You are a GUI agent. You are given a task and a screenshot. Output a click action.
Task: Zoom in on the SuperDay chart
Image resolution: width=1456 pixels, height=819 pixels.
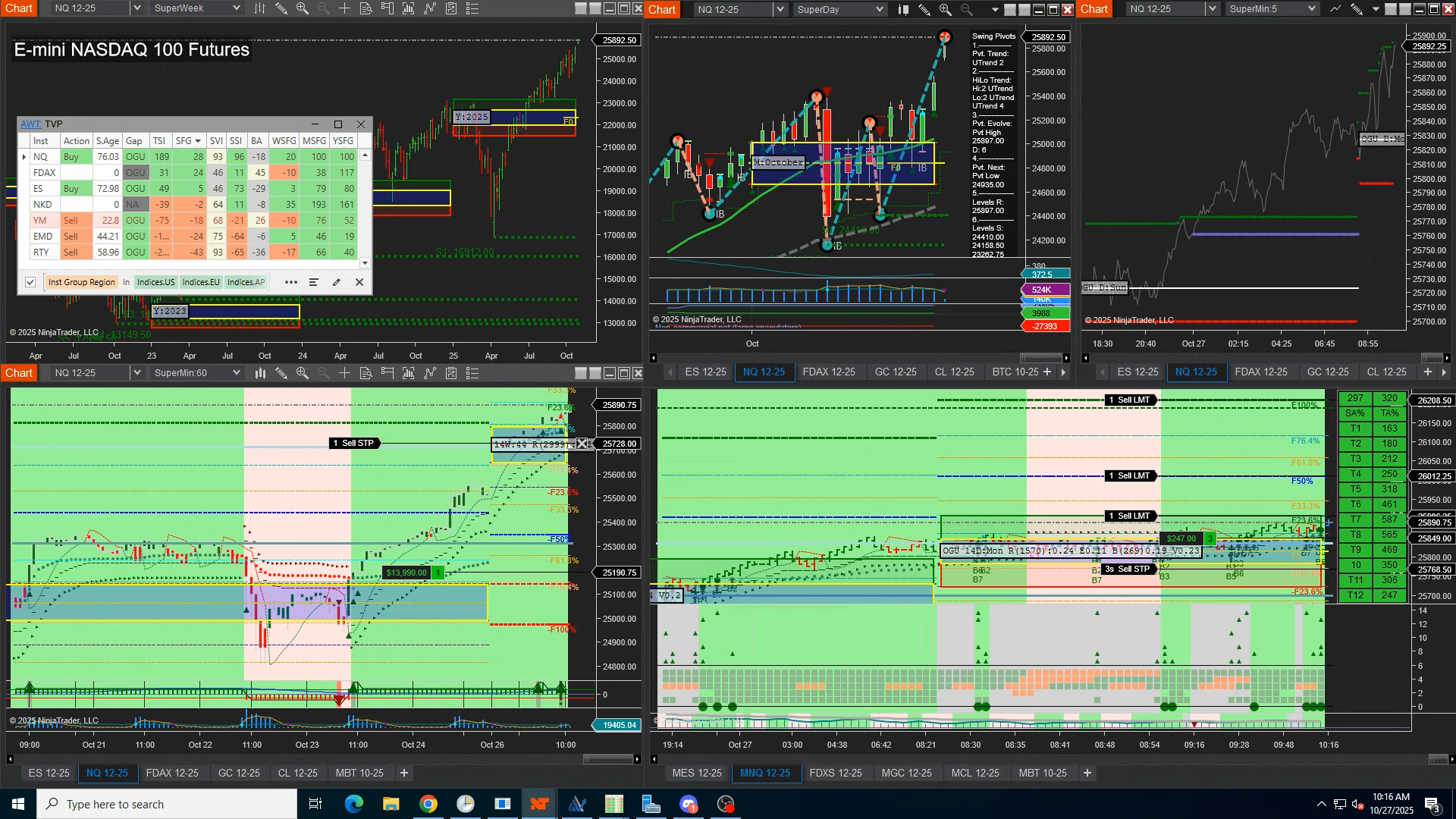(945, 9)
